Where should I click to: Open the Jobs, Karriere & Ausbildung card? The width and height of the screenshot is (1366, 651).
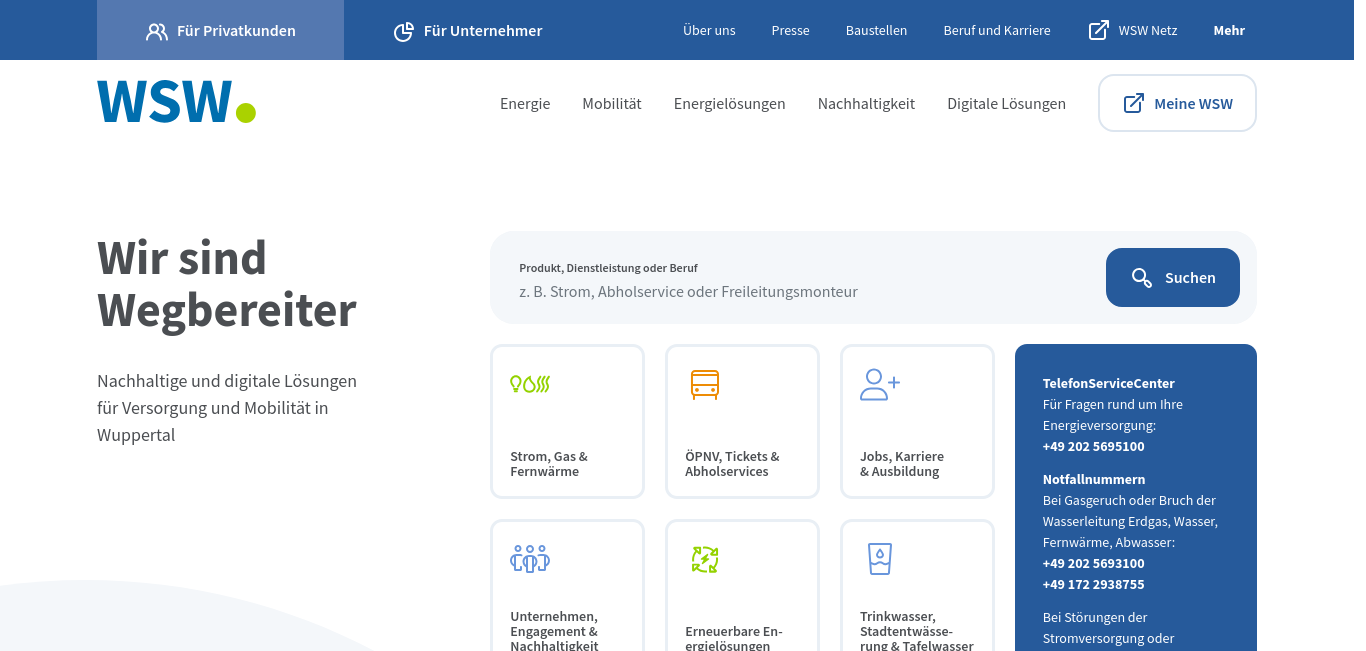[917, 421]
